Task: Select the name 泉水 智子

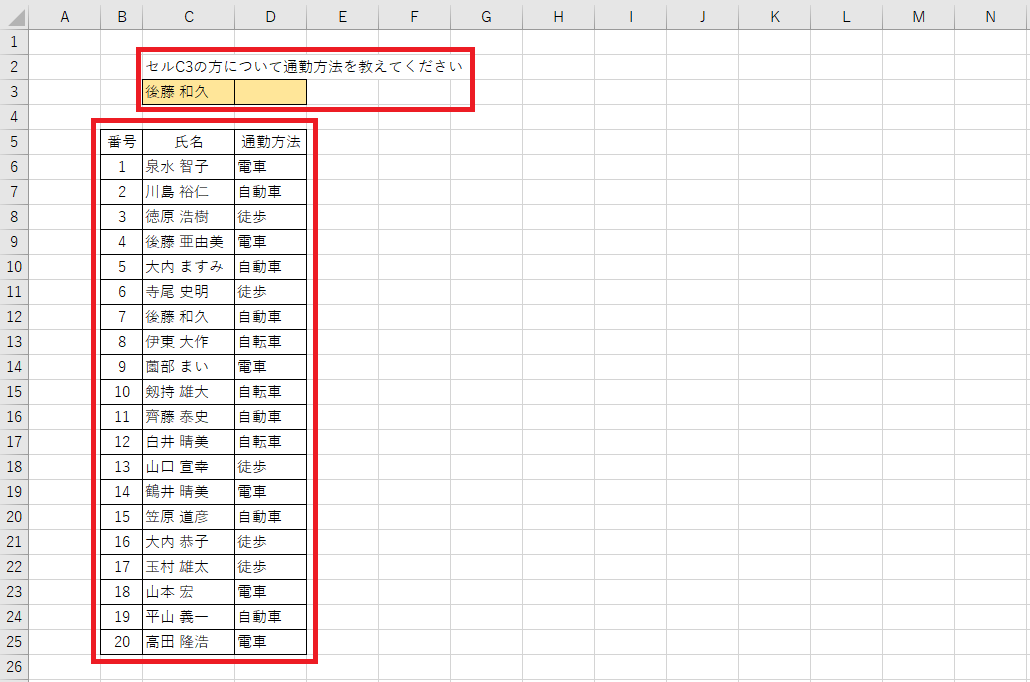Action: point(177,167)
